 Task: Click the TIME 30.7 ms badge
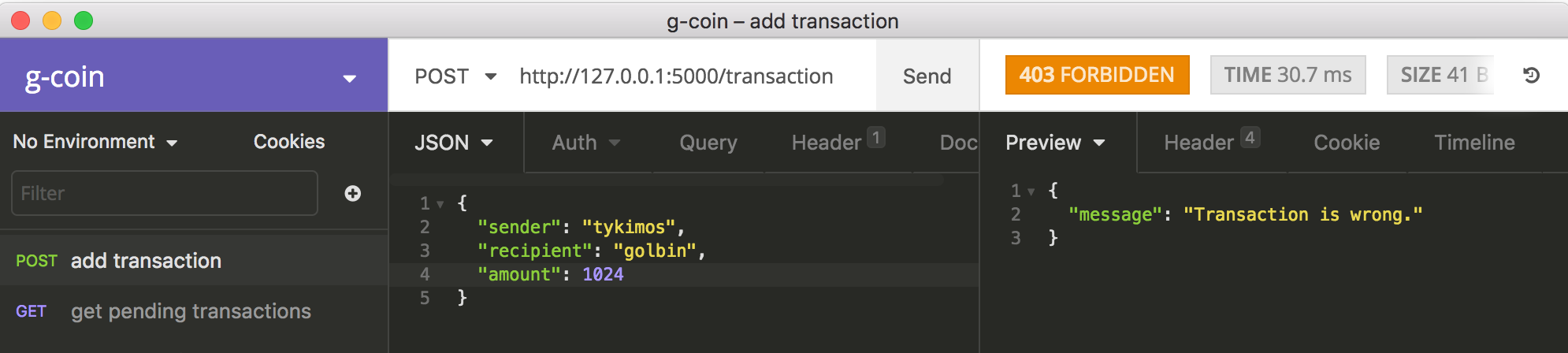(1287, 75)
